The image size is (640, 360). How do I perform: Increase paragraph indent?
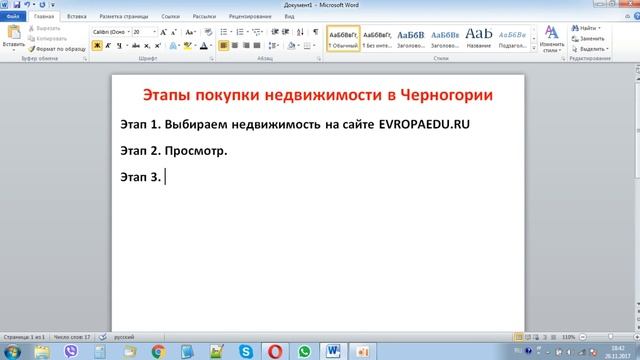point(286,32)
